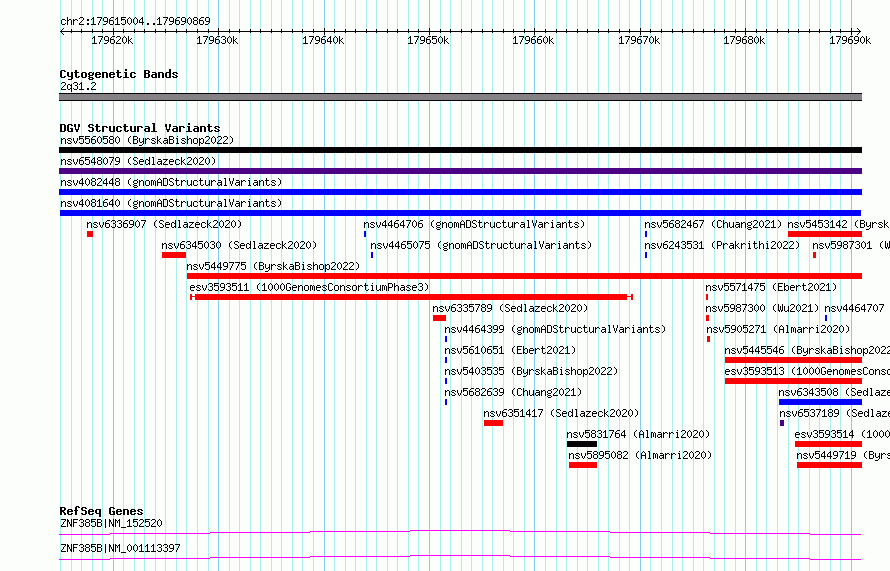Select the red nsv6345030 variant bar
The height and width of the screenshot is (571, 890).
coord(174,255)
